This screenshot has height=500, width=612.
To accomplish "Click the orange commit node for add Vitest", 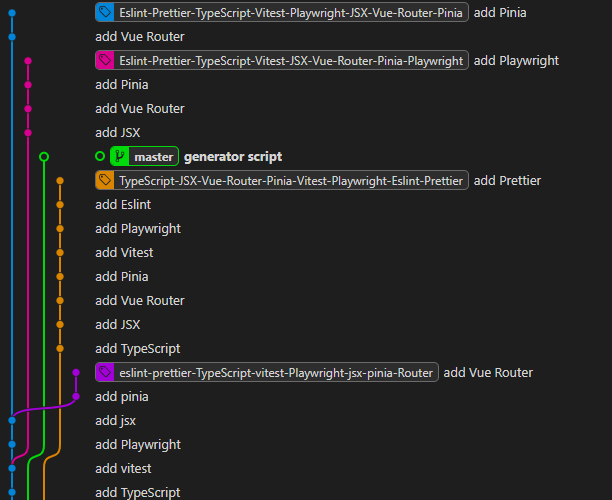I will 60,253.
